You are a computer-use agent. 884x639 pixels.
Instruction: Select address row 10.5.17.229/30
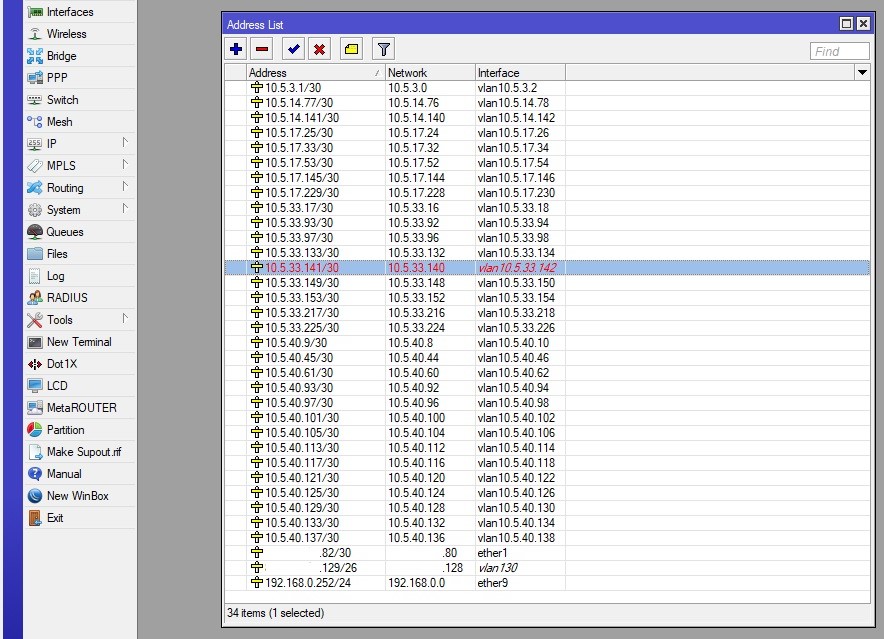tap(547, 193)
